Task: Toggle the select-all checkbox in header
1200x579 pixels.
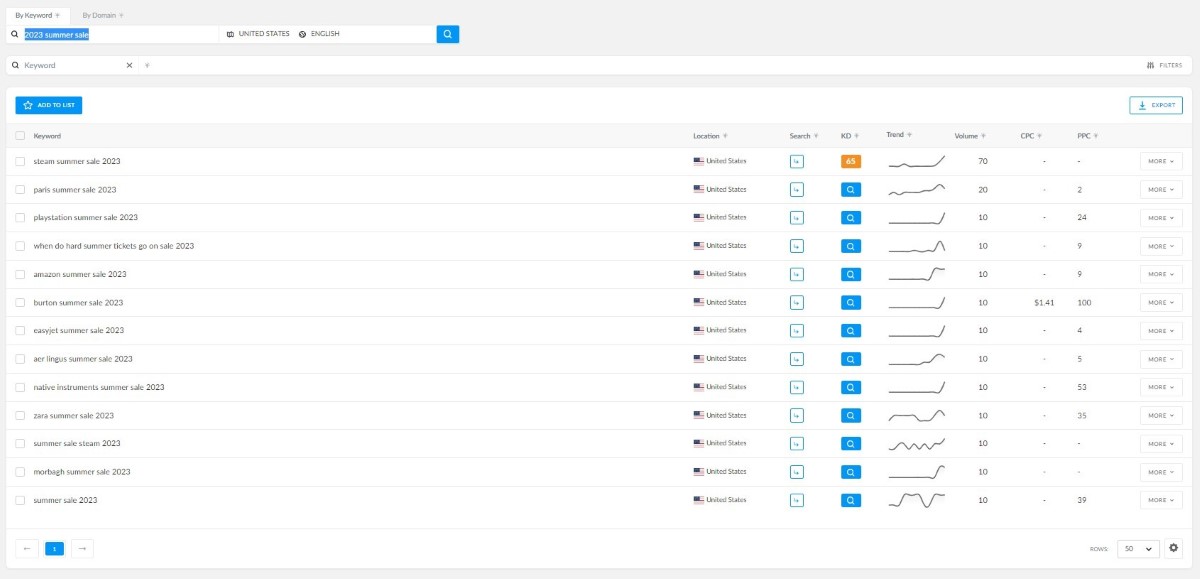Action: click(x=20, y=136)
